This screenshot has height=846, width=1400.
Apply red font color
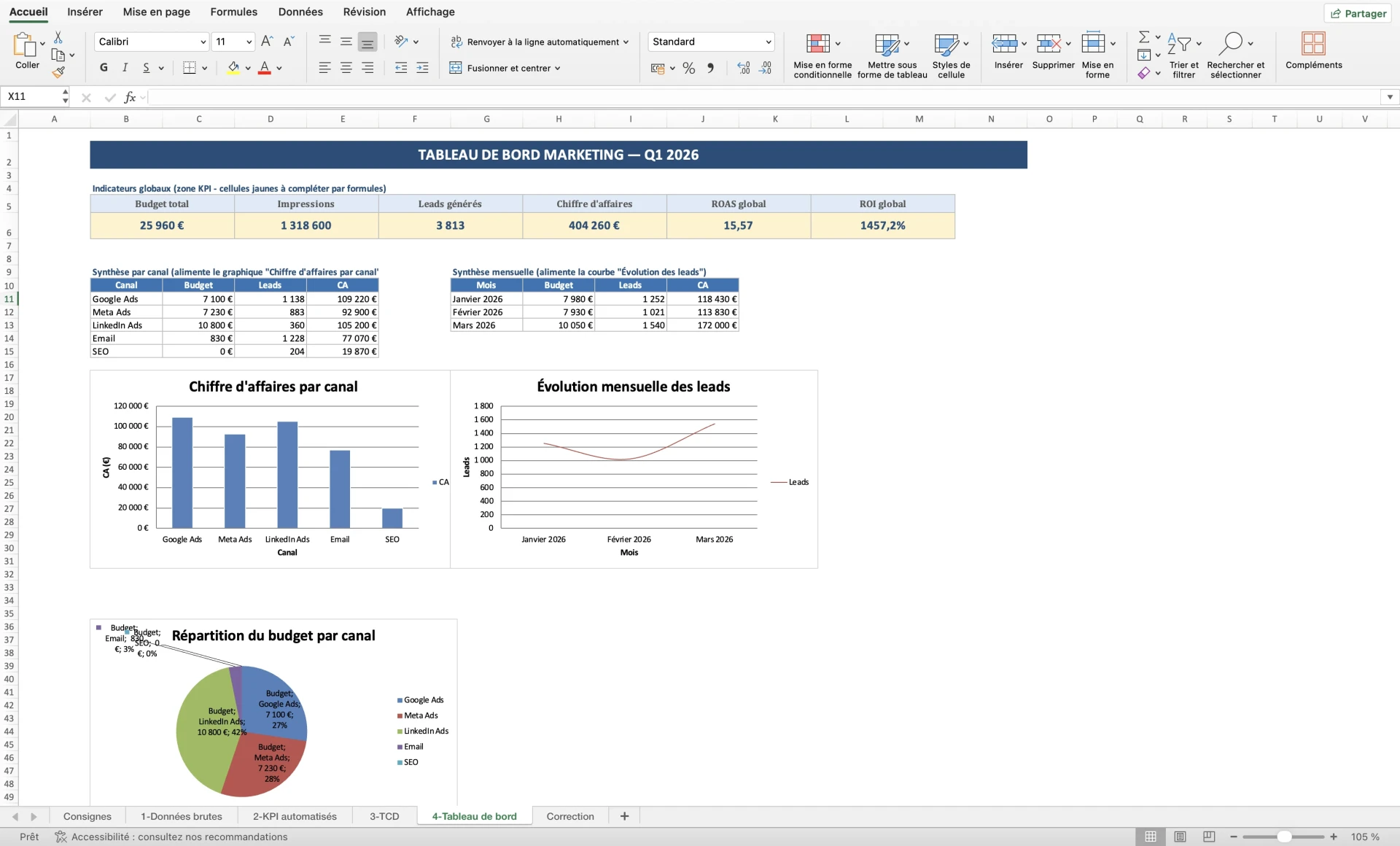(x=265, y=68)
